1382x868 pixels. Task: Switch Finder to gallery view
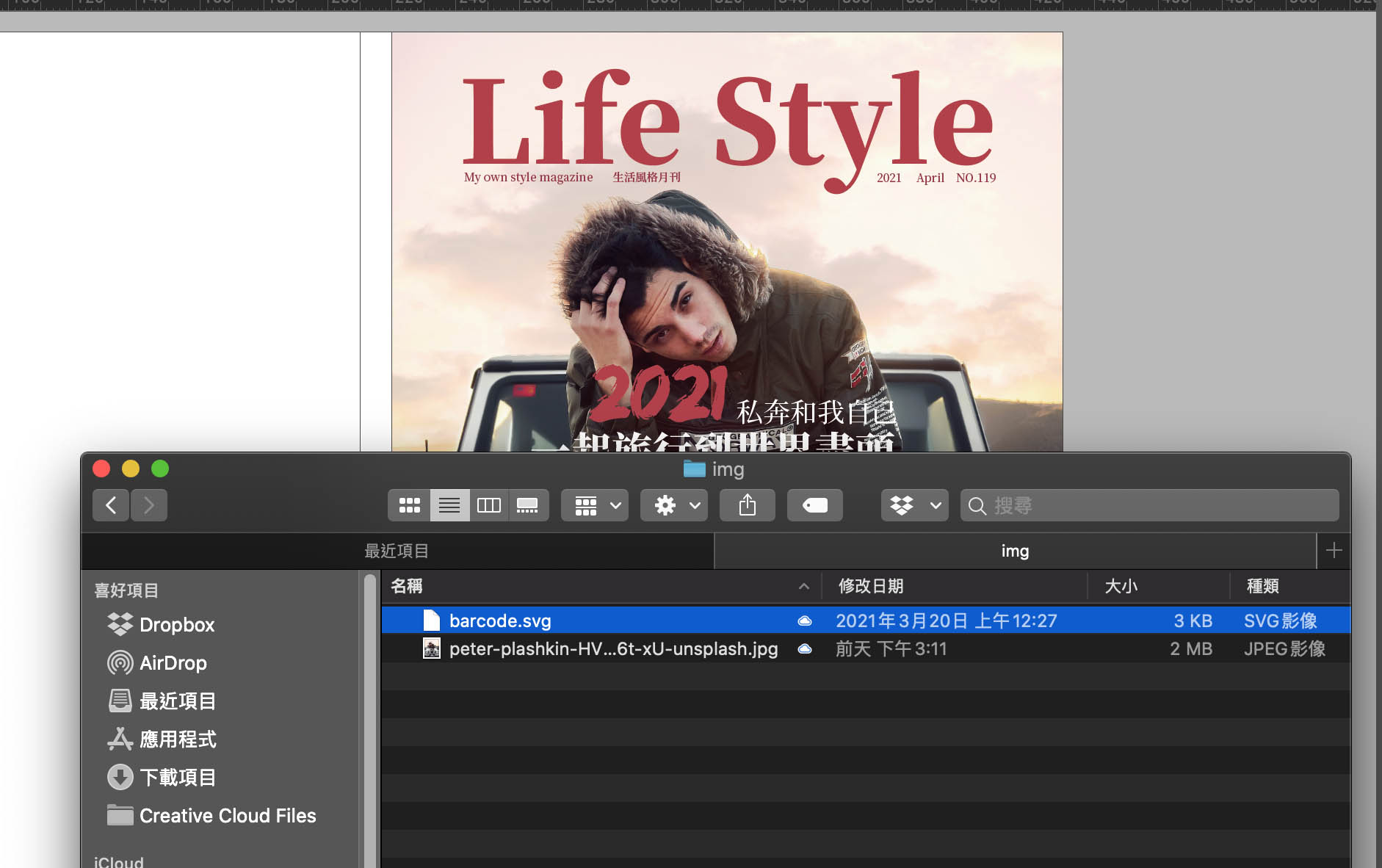pos(528,505)
